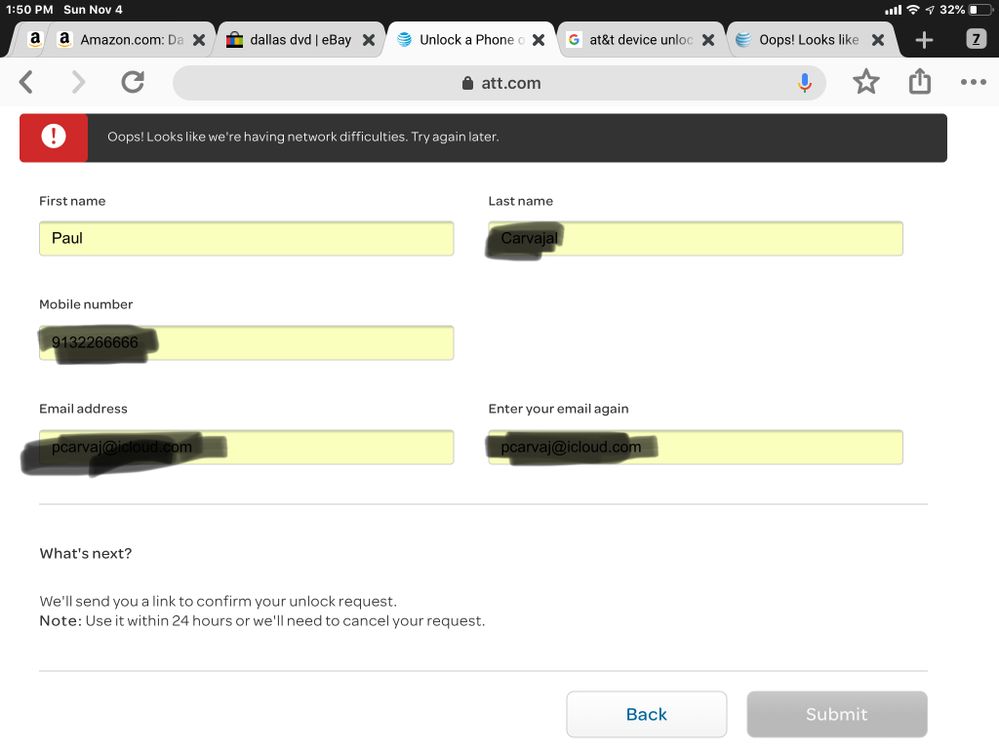This screenshot has height=749, width=999.
Task: Click the Z icon in the tab bar
Action: 976,40
